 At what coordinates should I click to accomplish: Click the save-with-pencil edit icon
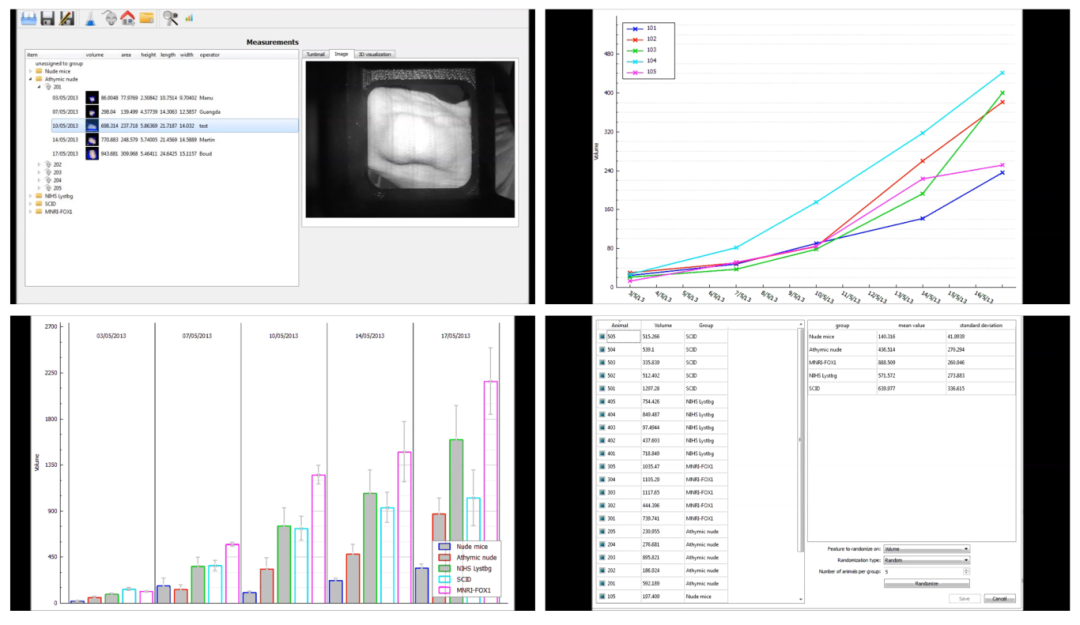tap(67, 18)
